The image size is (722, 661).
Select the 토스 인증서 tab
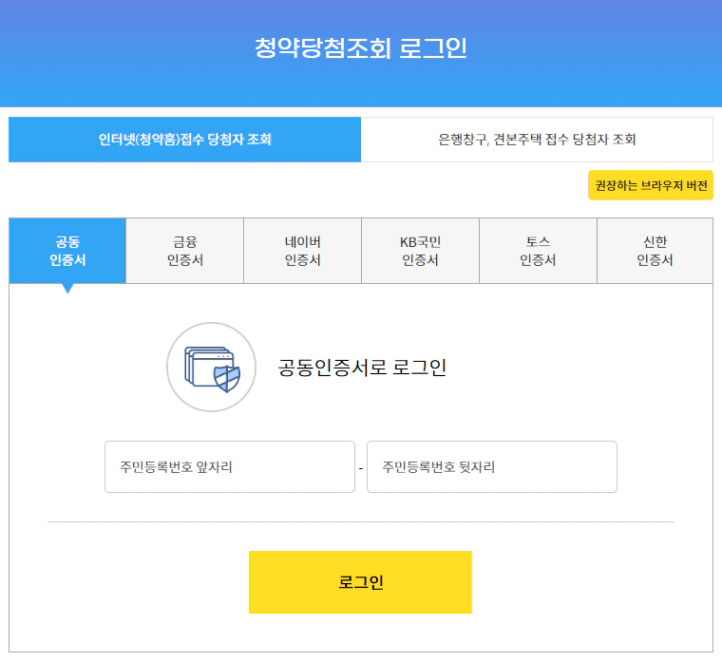[538, 251]
